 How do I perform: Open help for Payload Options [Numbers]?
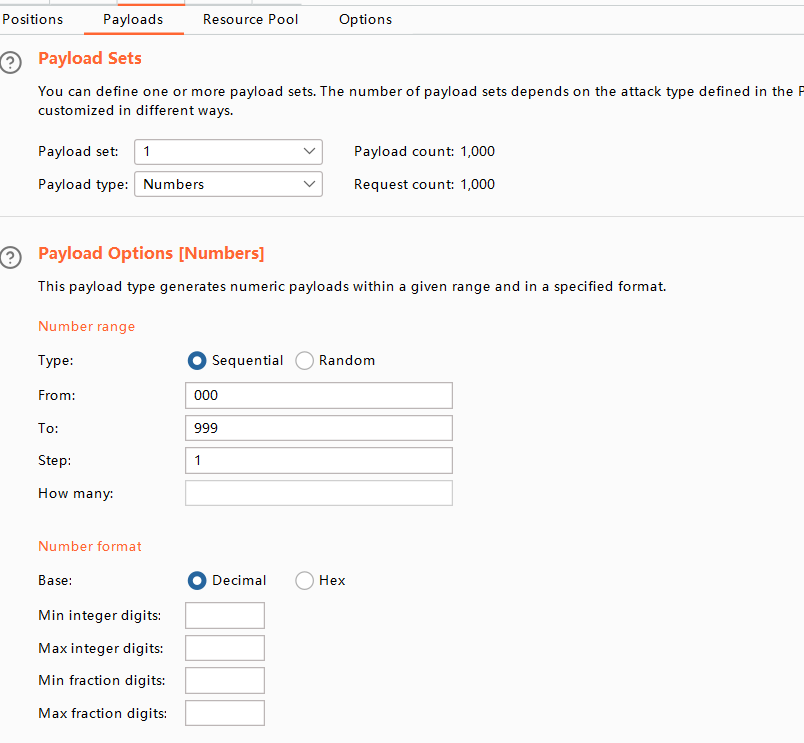[11, 258]
